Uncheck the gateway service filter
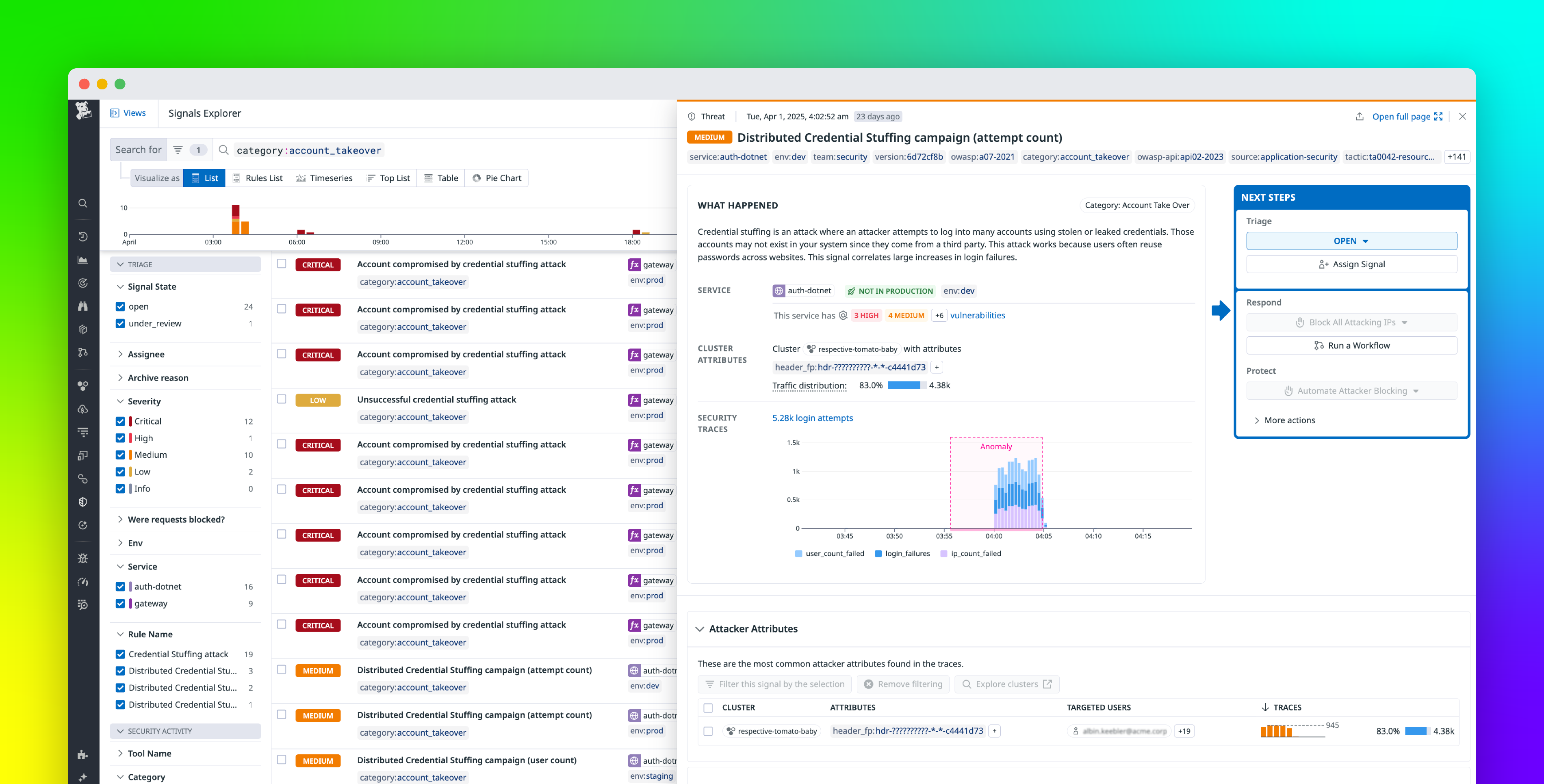This screenshot has width=1544, height=784. (121, 604)
